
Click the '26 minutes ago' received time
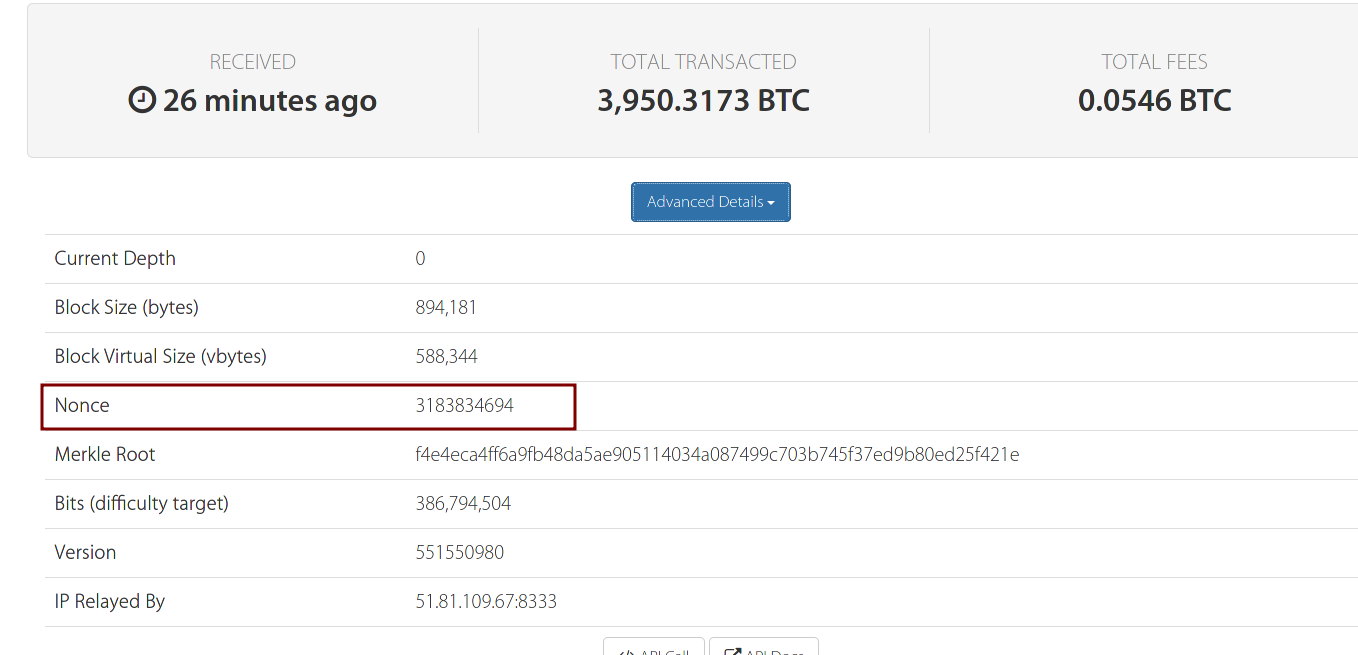coord(270,100)
